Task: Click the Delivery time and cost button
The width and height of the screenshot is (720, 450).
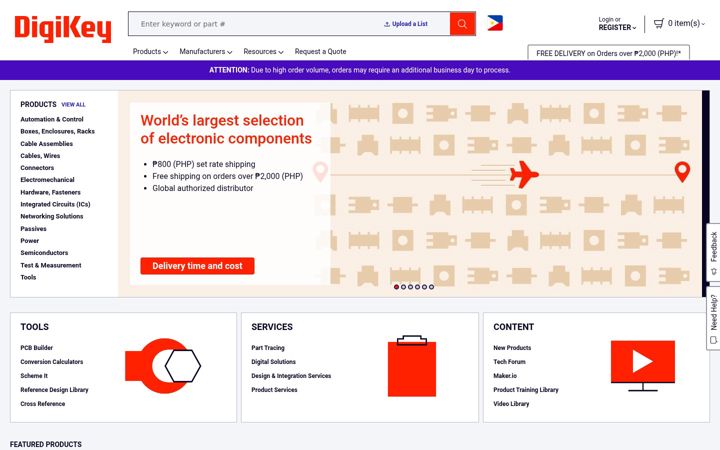Action: pos(197,266)
